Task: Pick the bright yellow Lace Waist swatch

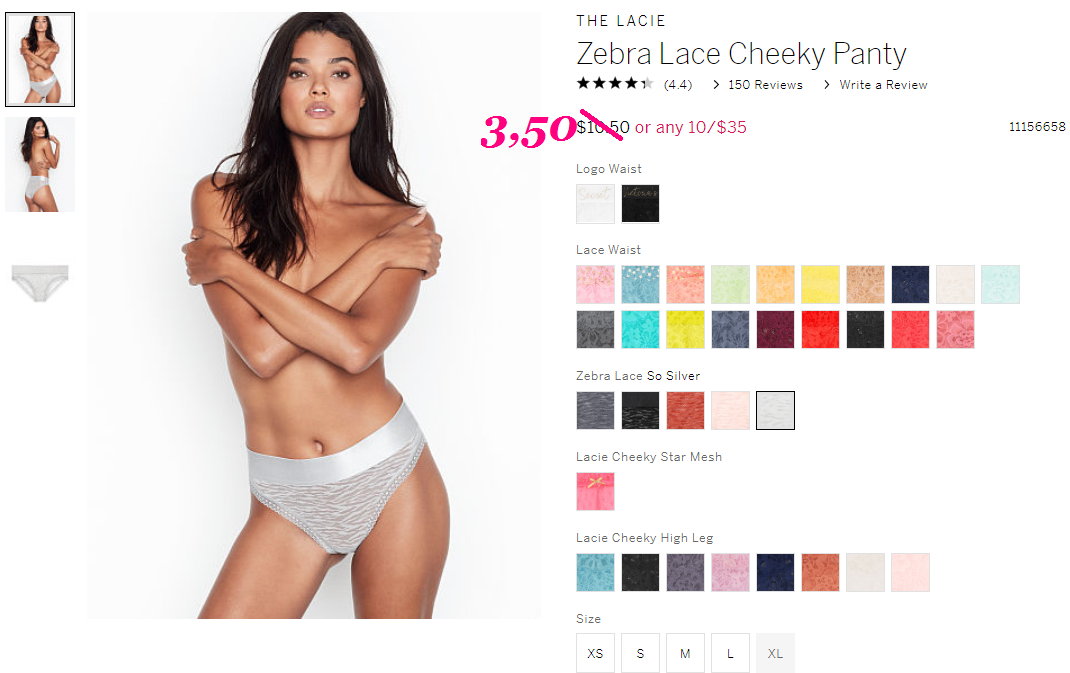Action: [820, 285]
